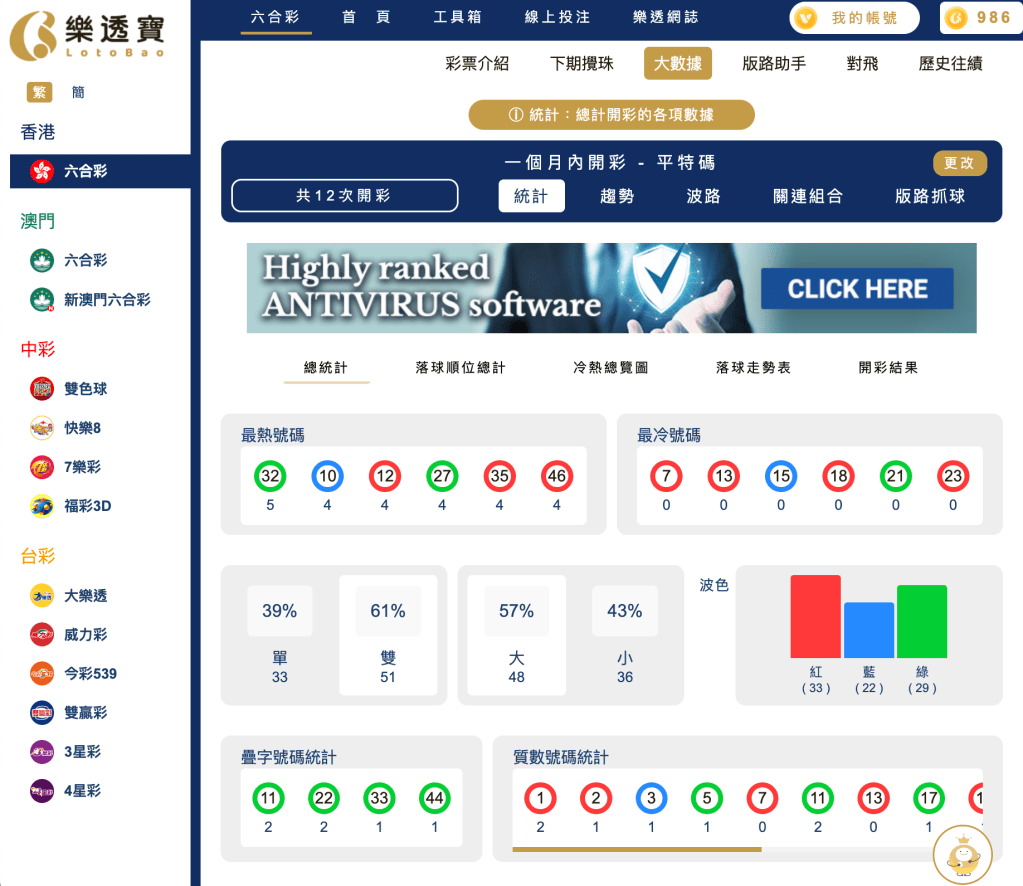Open the 共12次開彩 selector

(344, 196)
